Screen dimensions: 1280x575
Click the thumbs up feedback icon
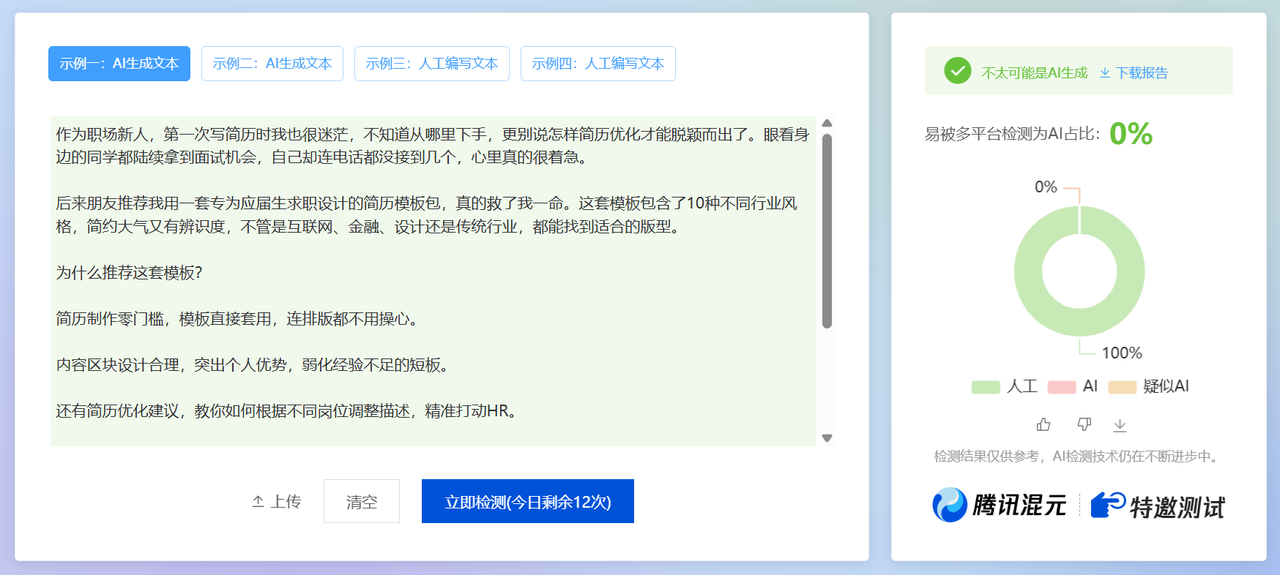[1044, 425]
